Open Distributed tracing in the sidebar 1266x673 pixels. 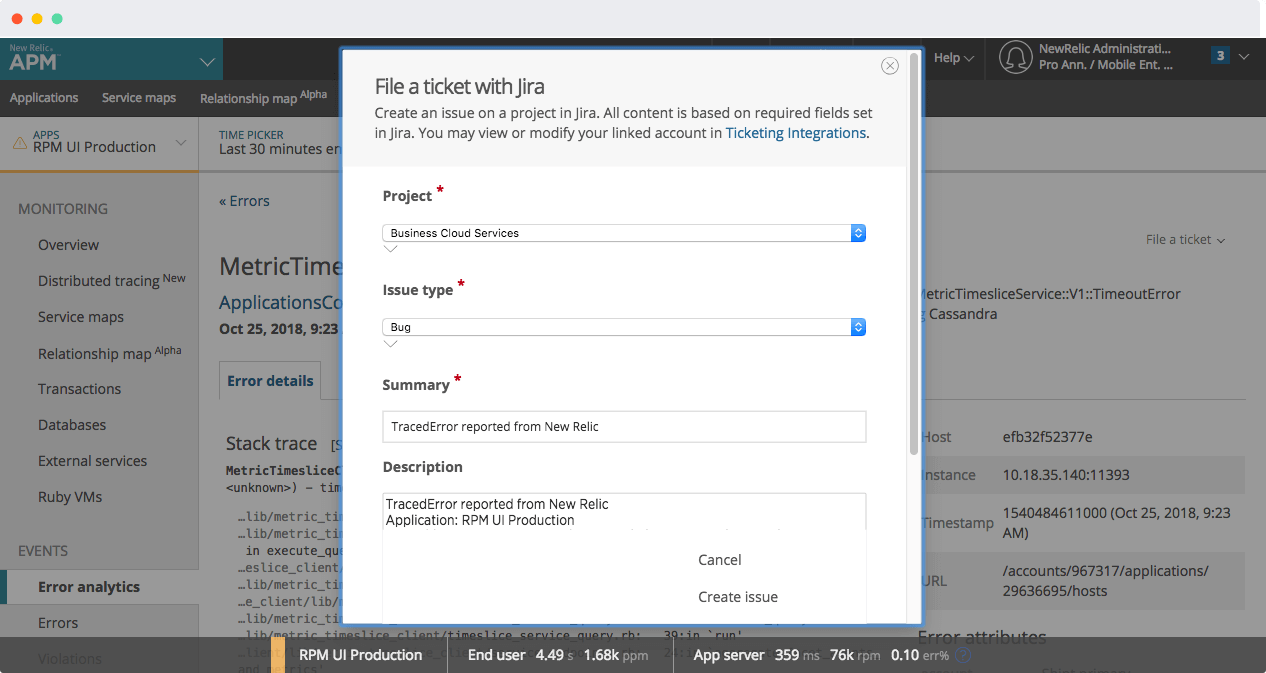(112, 281)
